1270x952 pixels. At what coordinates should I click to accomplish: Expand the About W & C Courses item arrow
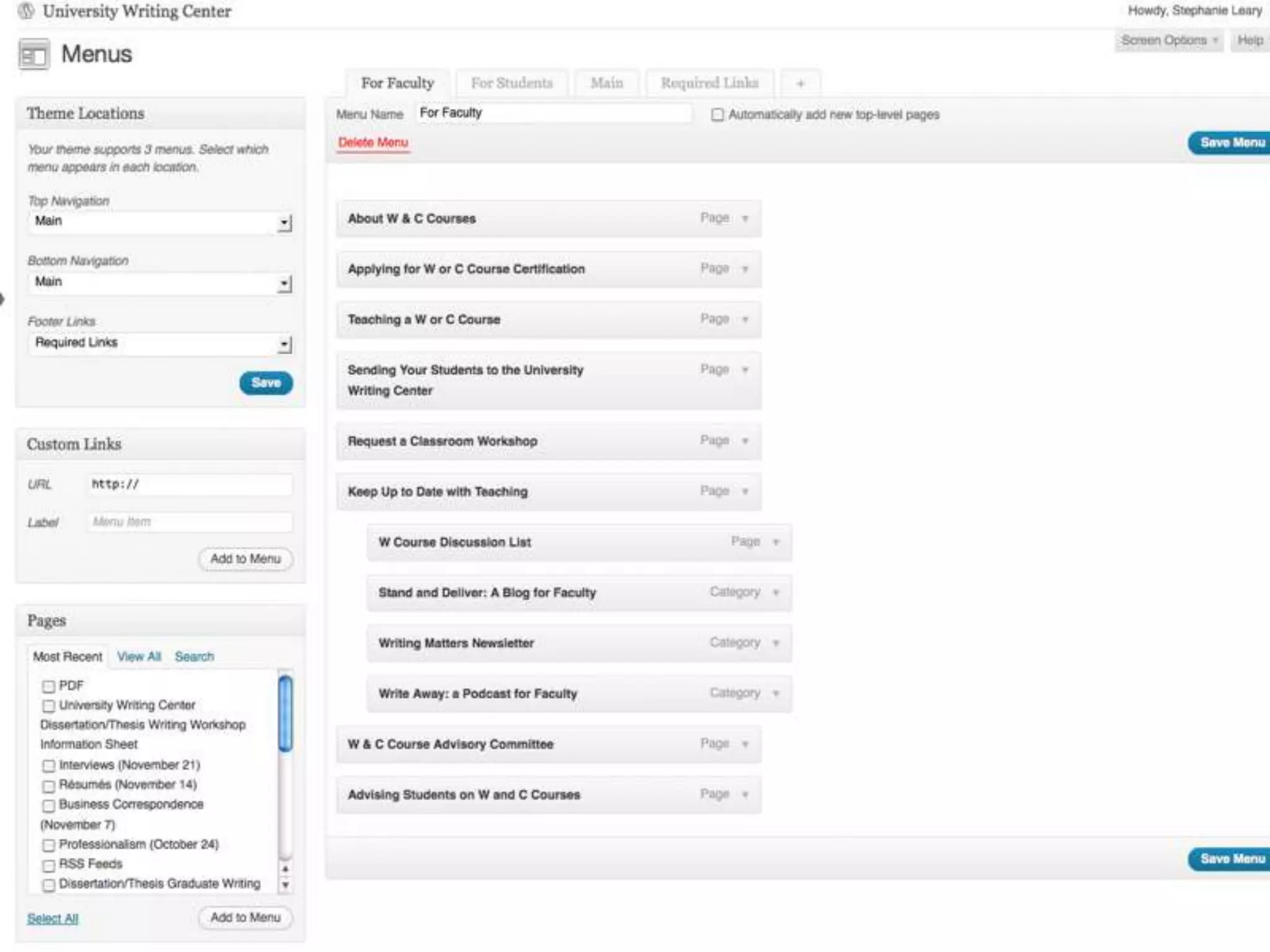745,218
